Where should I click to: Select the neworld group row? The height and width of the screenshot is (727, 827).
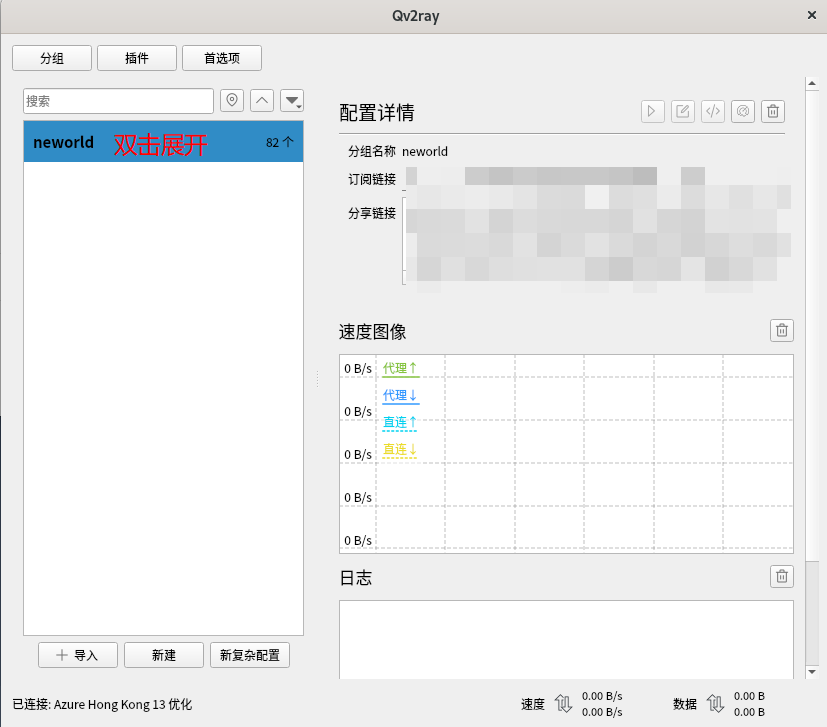(x=164, y=142)
